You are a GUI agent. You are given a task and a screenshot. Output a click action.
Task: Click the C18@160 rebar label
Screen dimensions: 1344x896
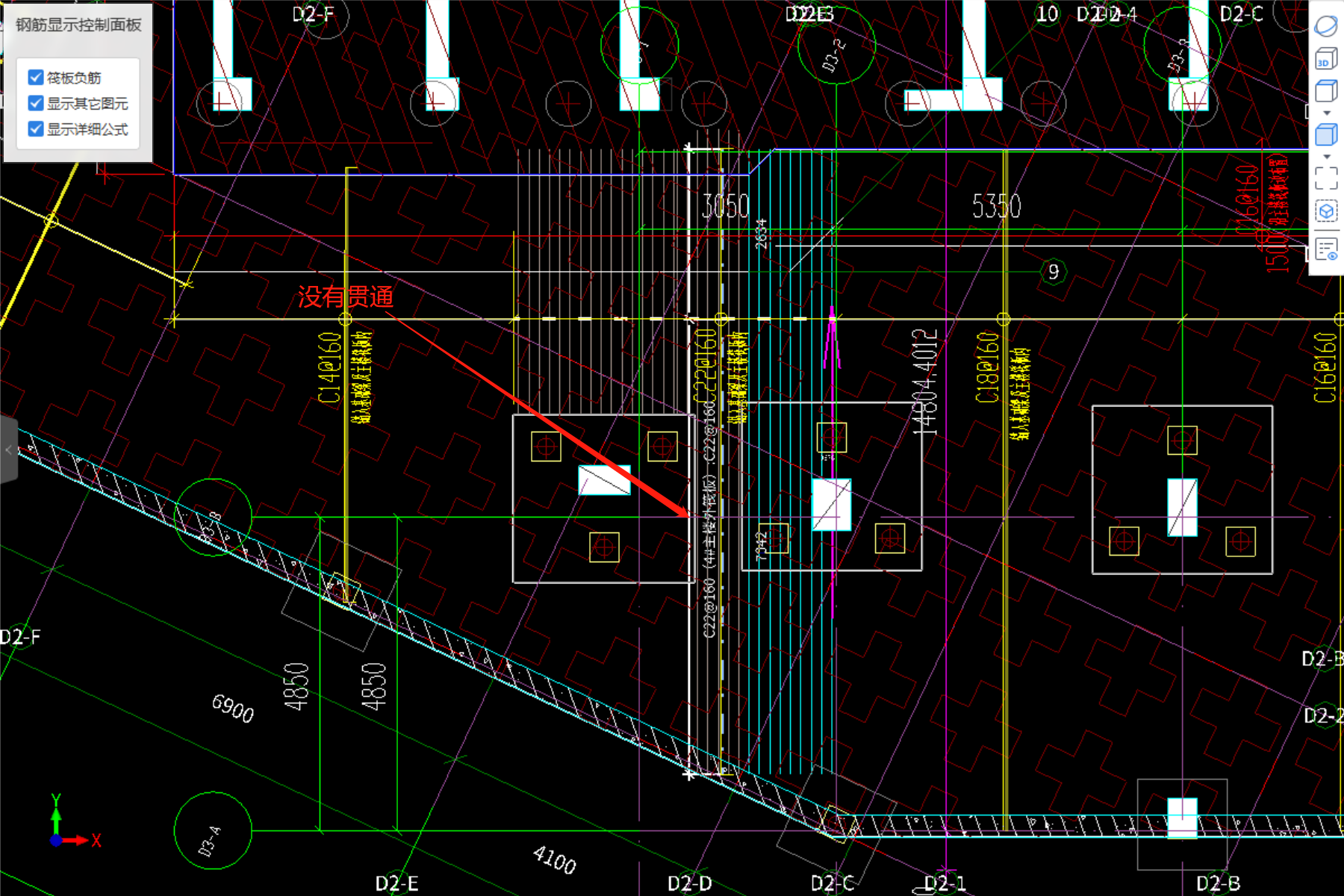point(987,367)
